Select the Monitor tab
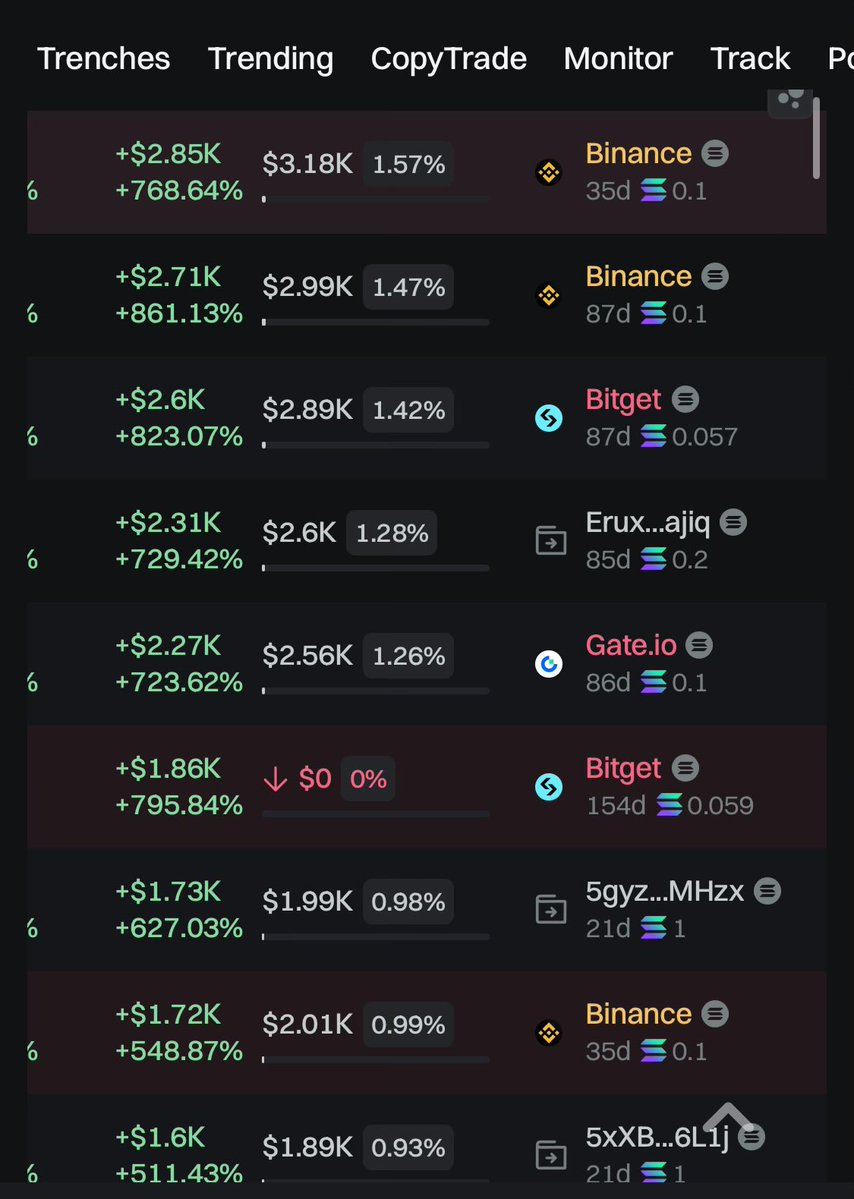This screenshot has width=854, height=1199. click(618, 59)
